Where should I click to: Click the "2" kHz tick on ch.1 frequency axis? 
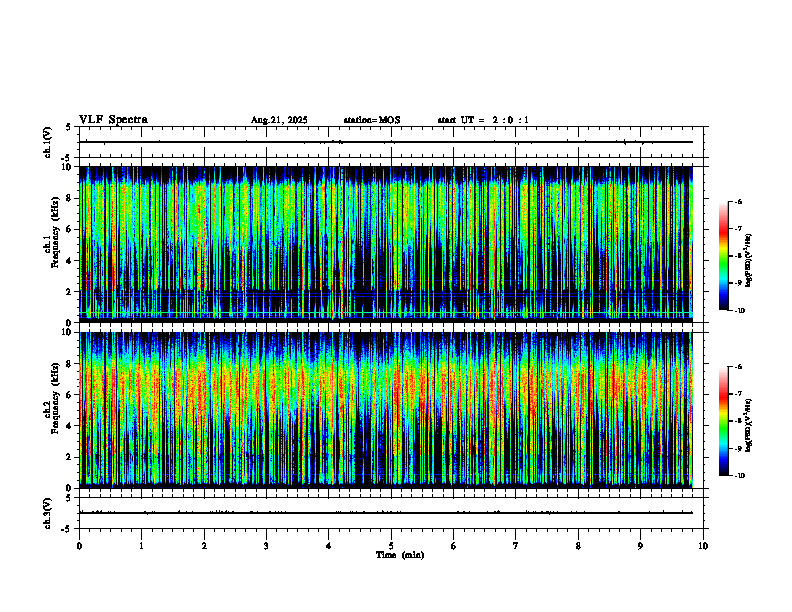69,291
